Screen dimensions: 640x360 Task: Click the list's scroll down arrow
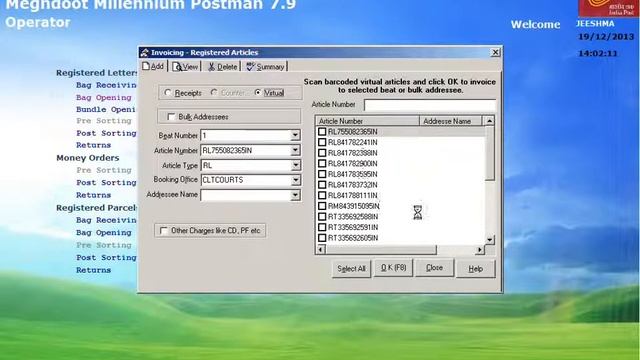click(490, 240)
